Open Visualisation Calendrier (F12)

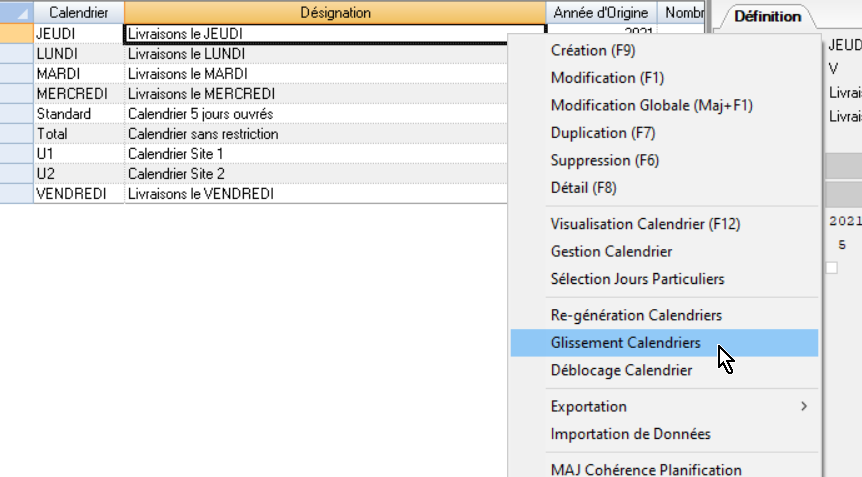(x=645, y=224)
